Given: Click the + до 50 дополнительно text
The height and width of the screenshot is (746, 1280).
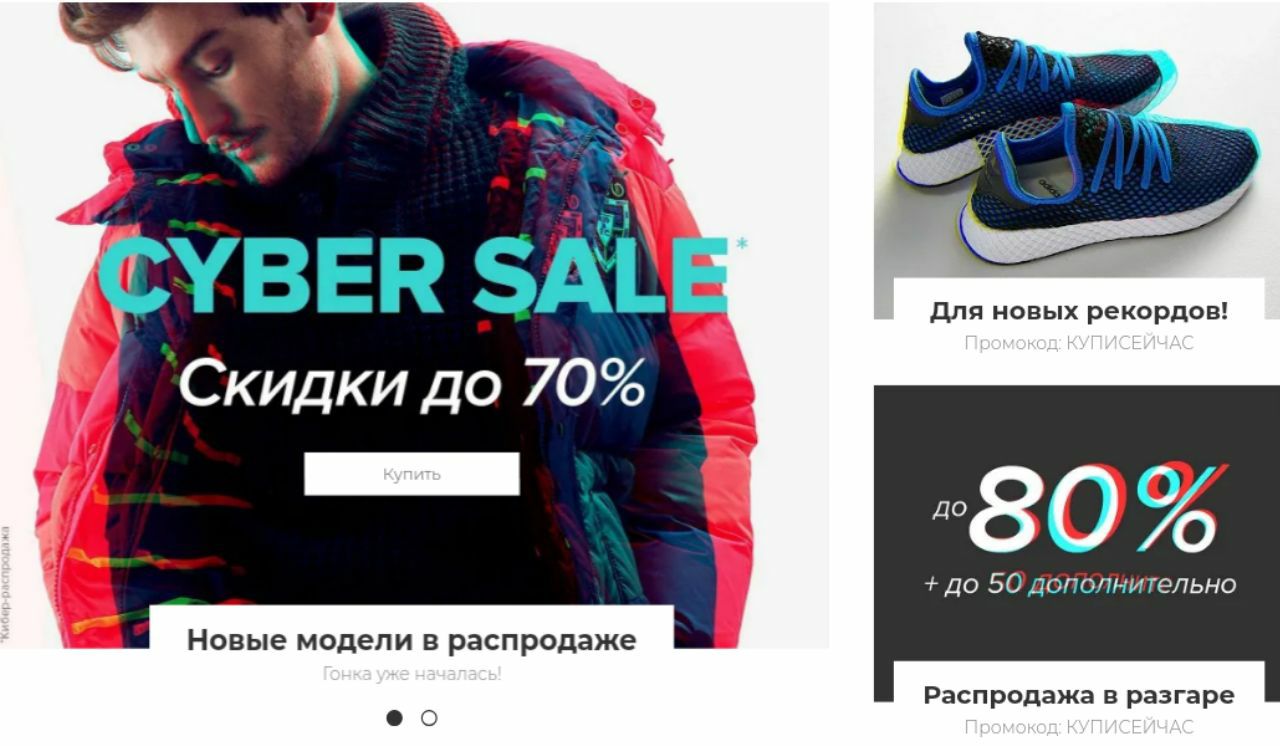Looking at the screenshot, I should coord(1079,583).
